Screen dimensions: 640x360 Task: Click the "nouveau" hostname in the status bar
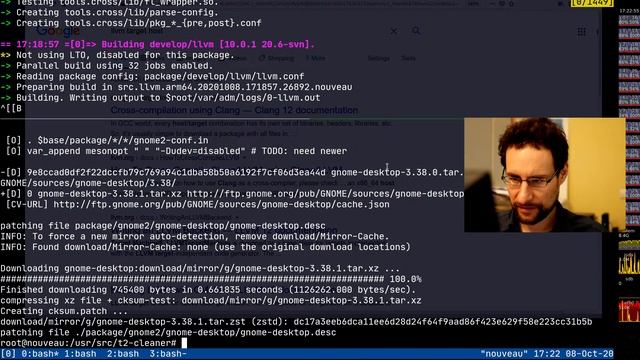[x=504, y=354]
